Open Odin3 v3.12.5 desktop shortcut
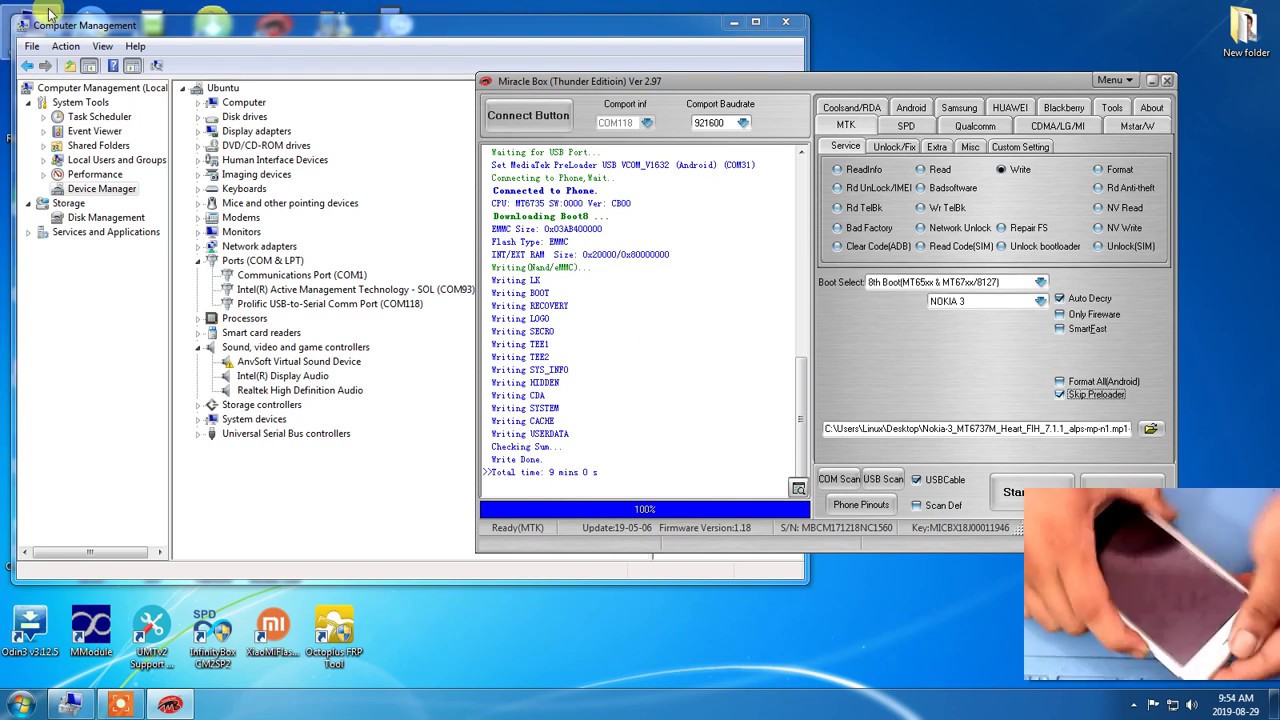1280x720 pixels. (x=30, y=633)
